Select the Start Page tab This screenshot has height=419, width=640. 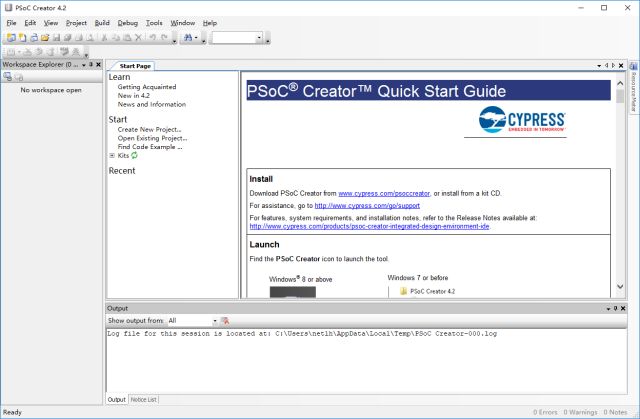135,66
